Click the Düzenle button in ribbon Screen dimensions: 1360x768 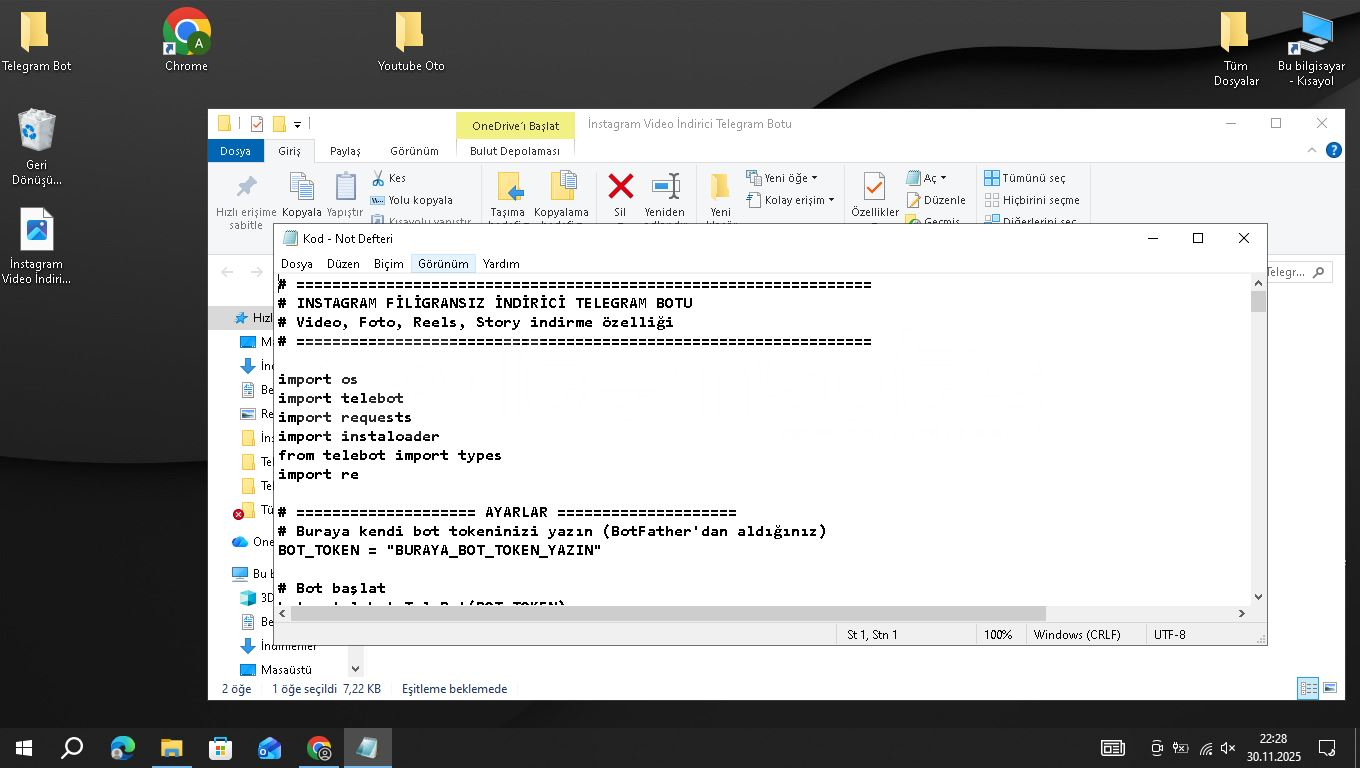coord(936,200)
